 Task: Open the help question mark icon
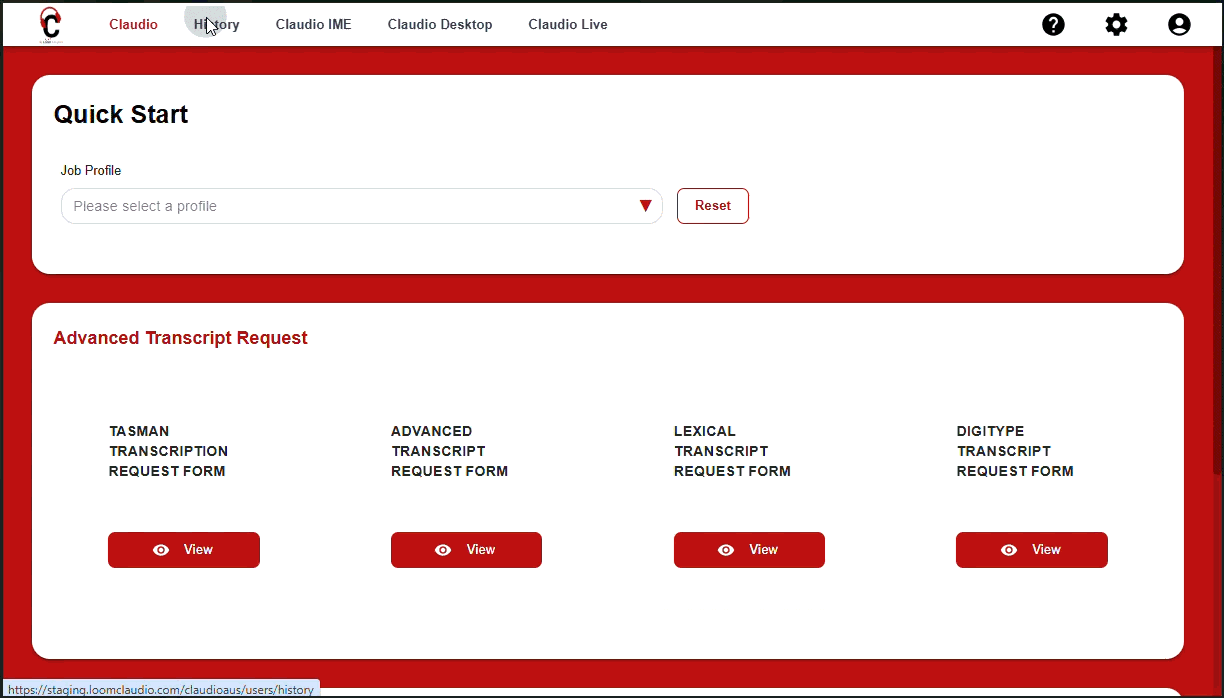tap(1053, 25)
